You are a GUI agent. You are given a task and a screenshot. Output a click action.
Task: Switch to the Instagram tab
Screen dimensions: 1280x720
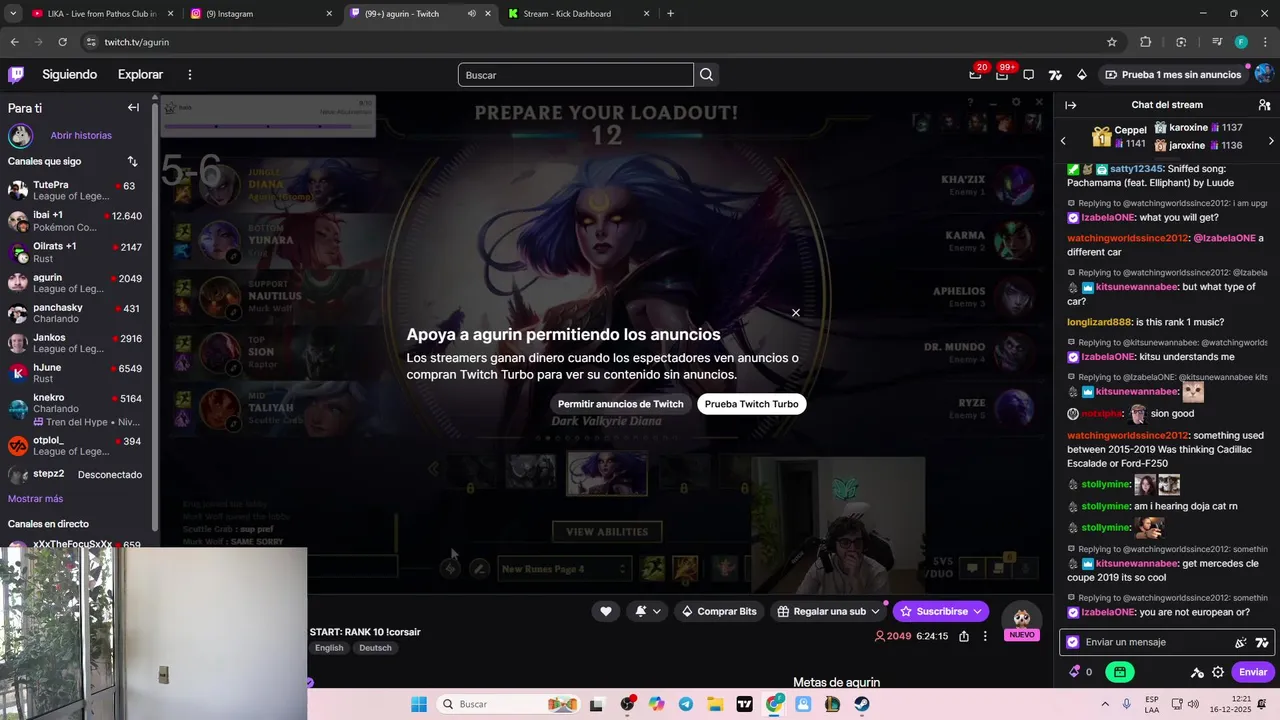pyautogui.click(x=262, y=14)
